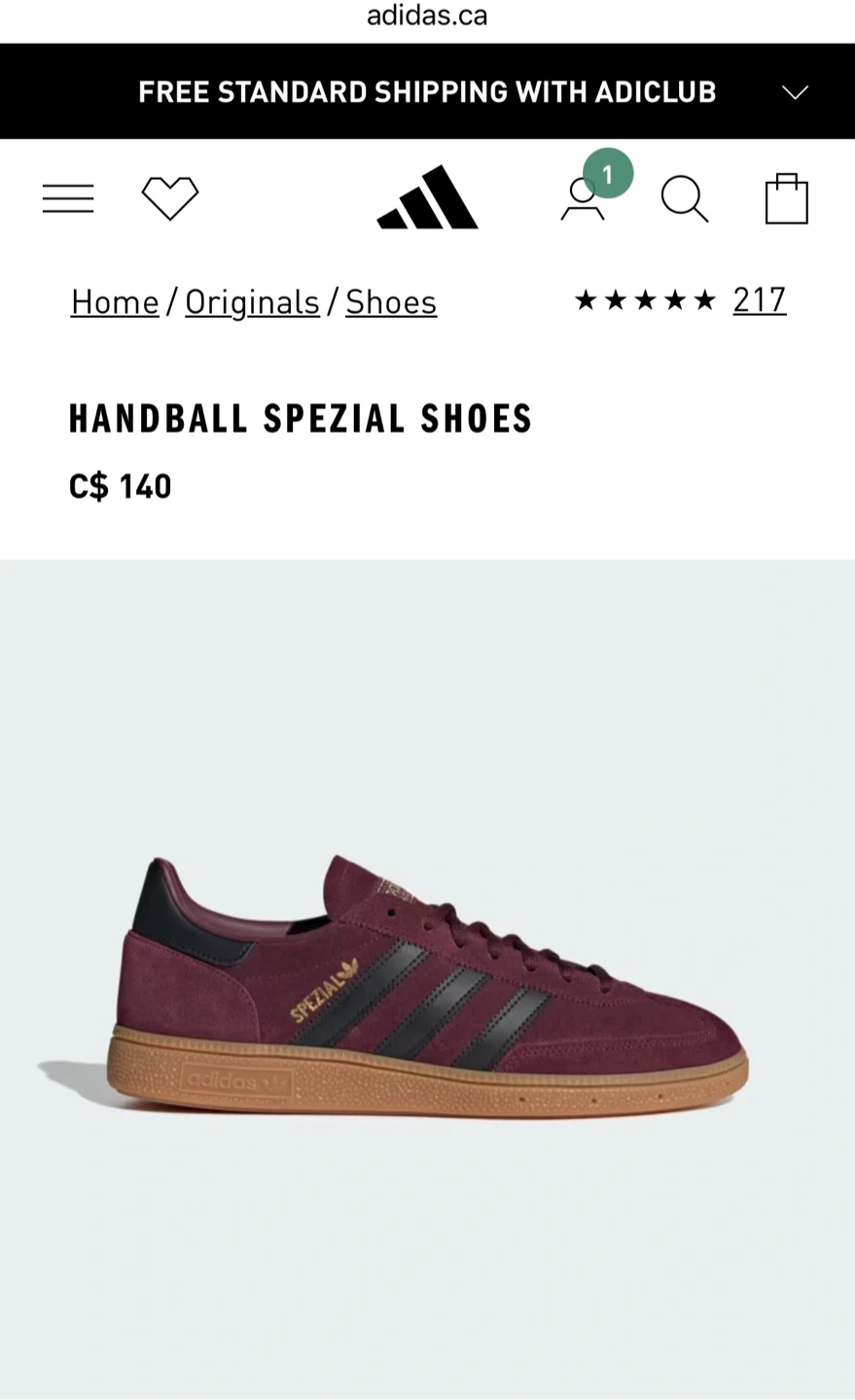This screenshot has height=1400, width=855.
Task: Go to adidas logo homepage
Action: pos(427,197)
